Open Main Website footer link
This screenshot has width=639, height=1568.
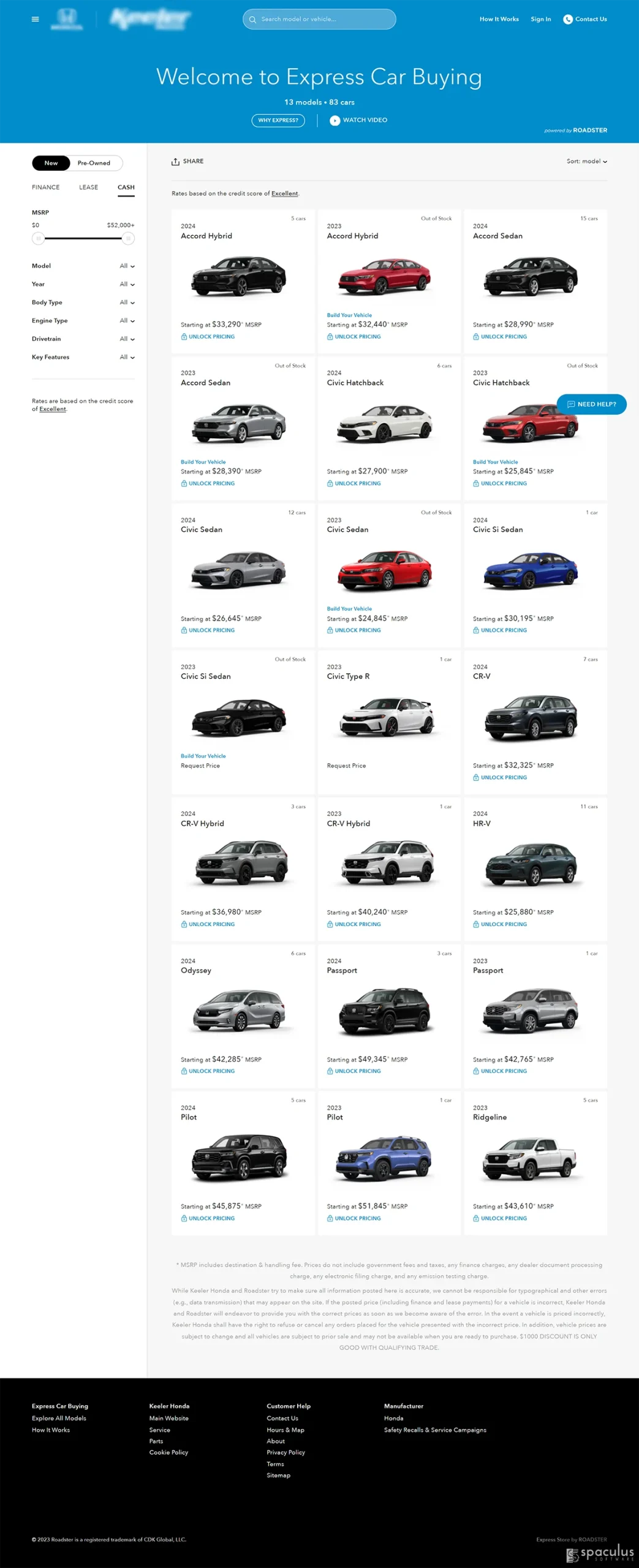[x=168, y=1419]
